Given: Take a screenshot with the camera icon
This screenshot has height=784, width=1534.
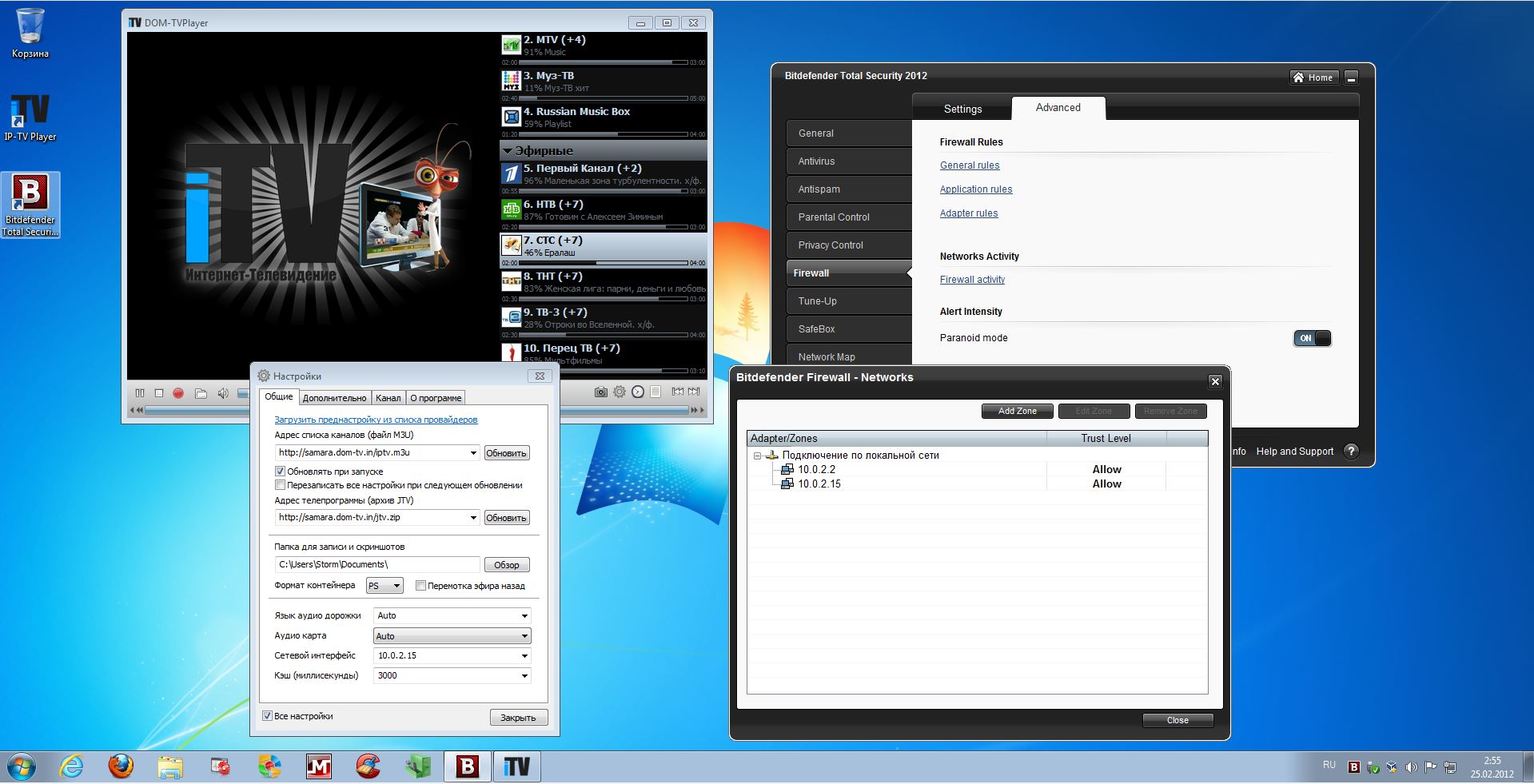Looking at the screenshot, I should (x=600, y=392).
